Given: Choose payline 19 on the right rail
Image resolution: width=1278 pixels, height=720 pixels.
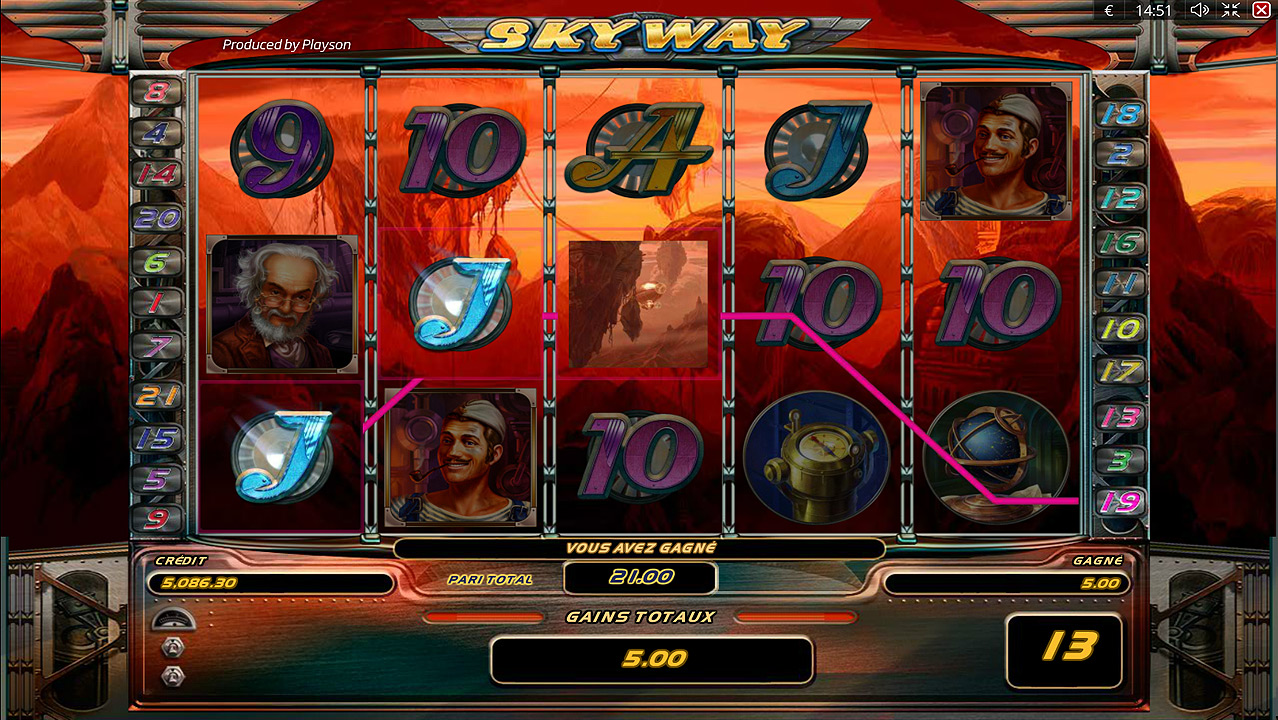Looking at the screenshot, I should tap(1120, 501).
